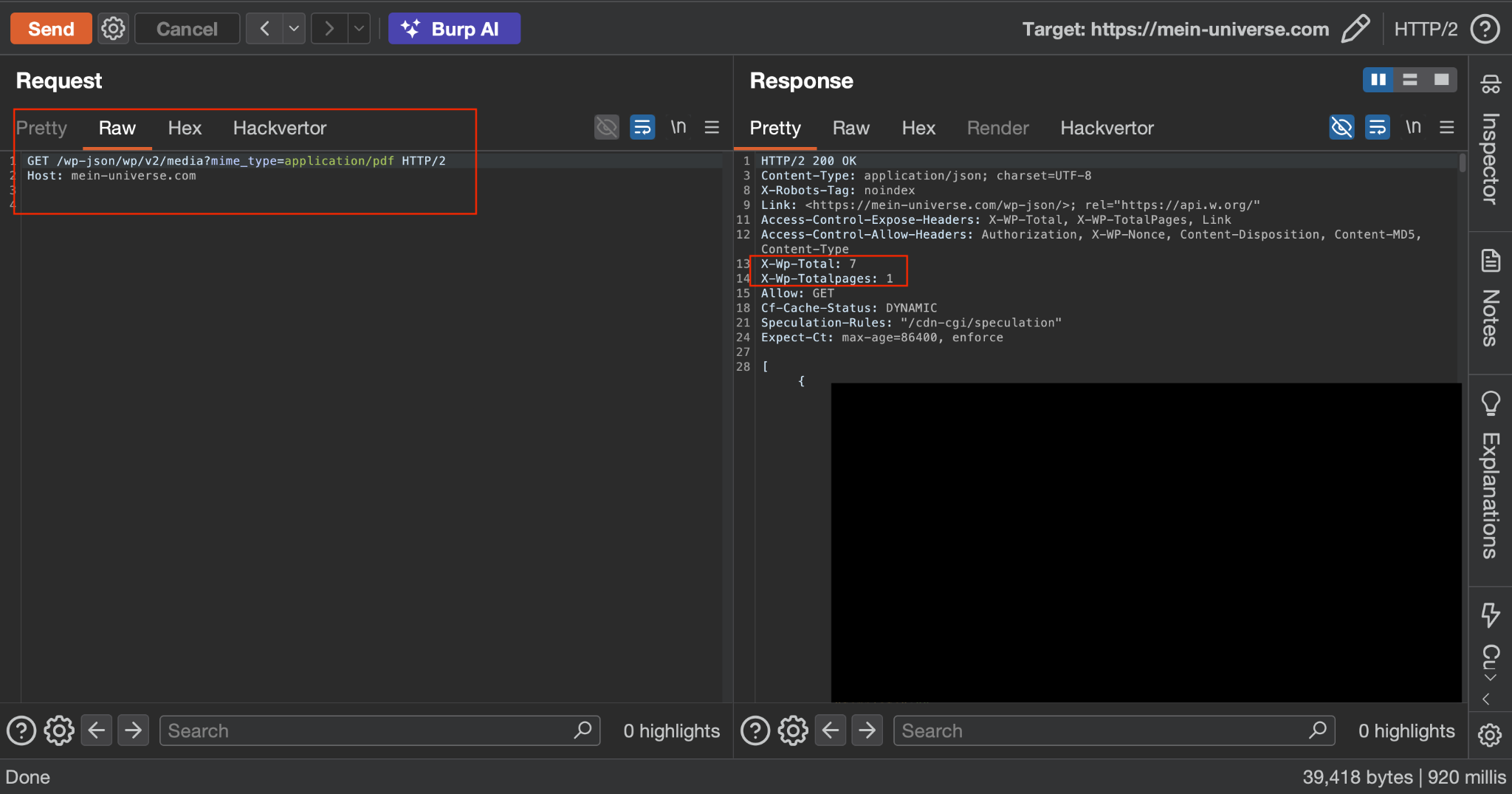
Task: Open the Response Hackvertor tab
Action: pos(1107,128)
